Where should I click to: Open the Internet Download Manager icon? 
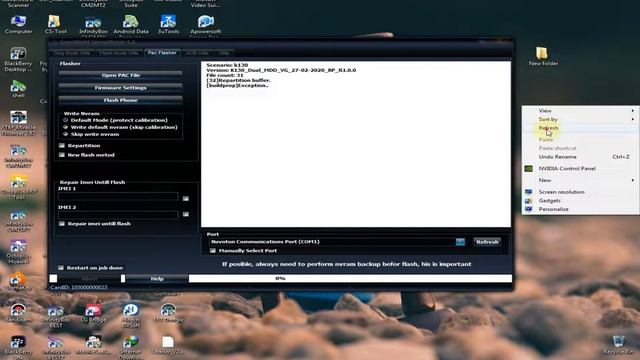click(x=131, y=347)
